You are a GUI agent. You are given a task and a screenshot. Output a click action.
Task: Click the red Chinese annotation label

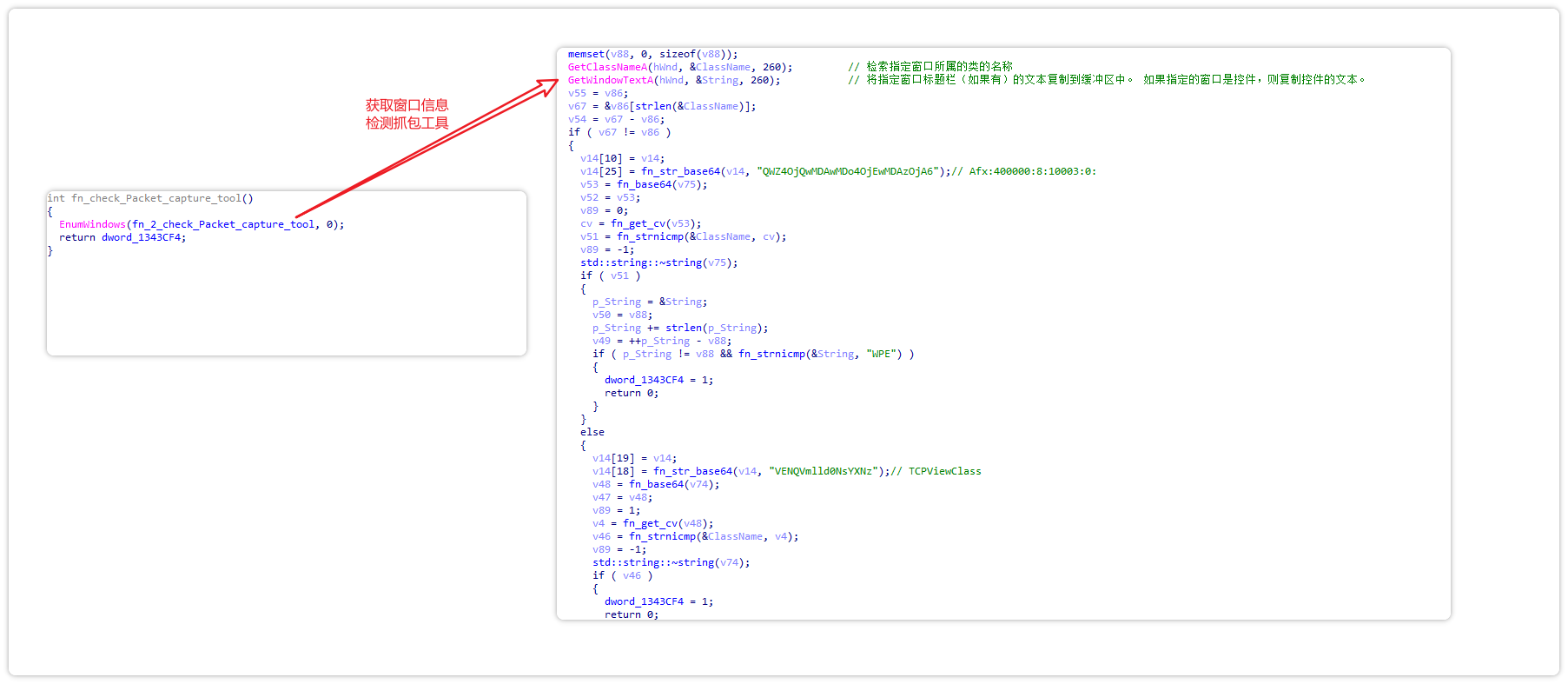coord(407,114)
